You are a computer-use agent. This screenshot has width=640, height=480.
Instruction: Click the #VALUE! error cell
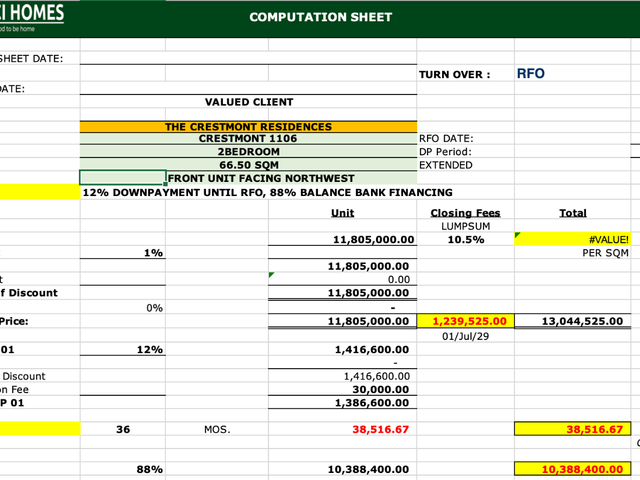click(572, 239)
